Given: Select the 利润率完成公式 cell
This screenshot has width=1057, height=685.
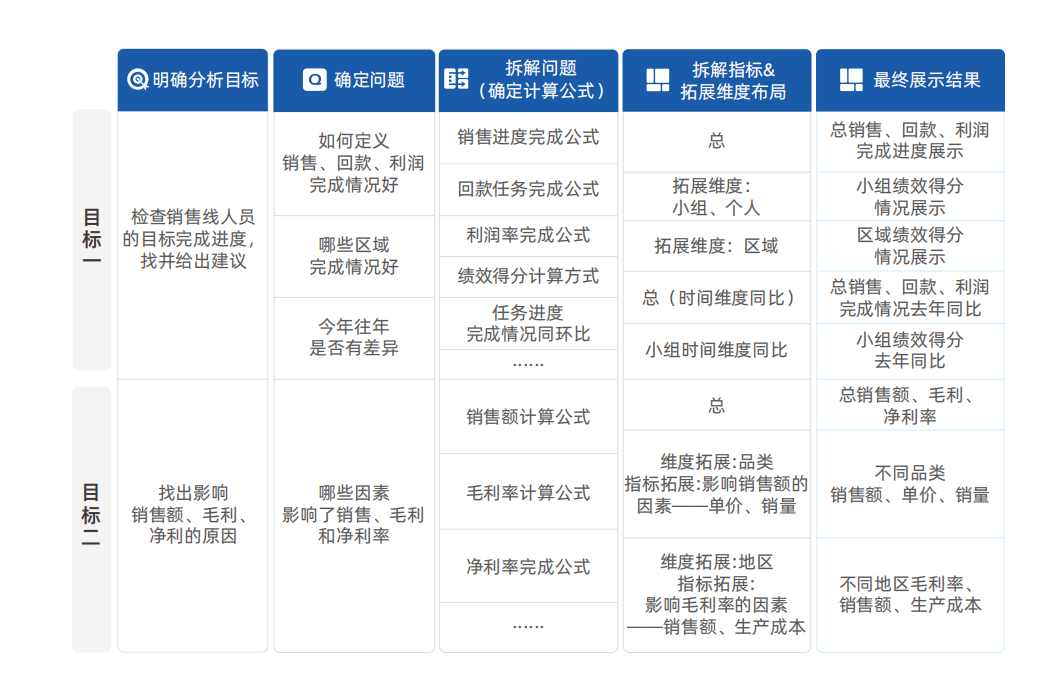Looking at the screenshot, I should pyautogui.click(x=528, y=236).
